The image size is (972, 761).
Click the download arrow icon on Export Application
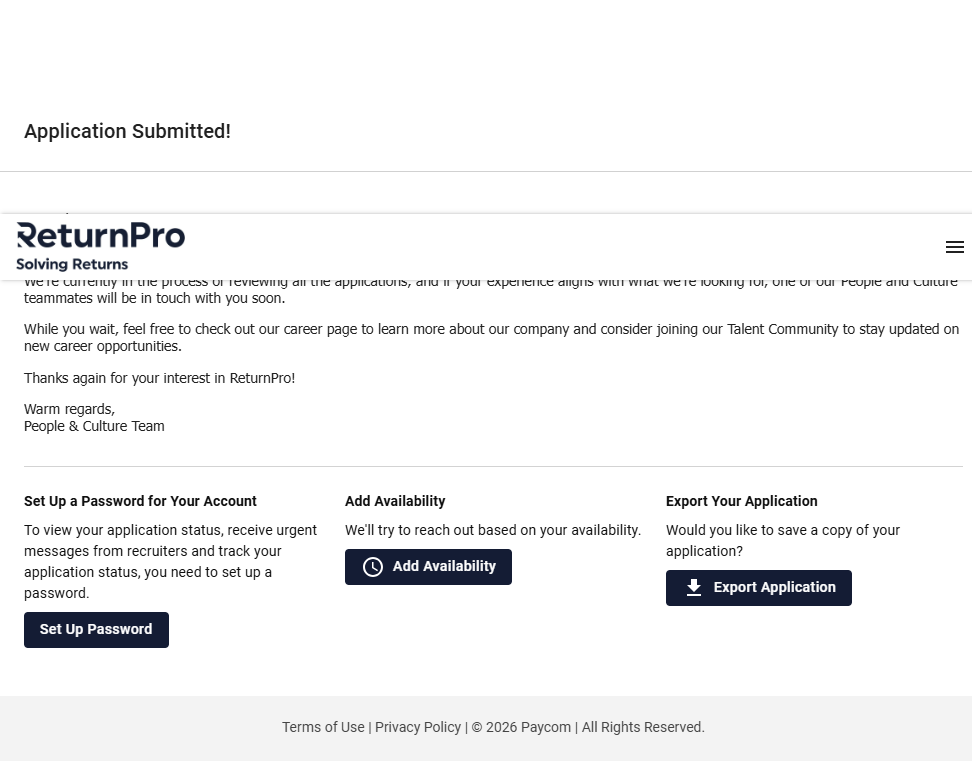click(694, 588)
